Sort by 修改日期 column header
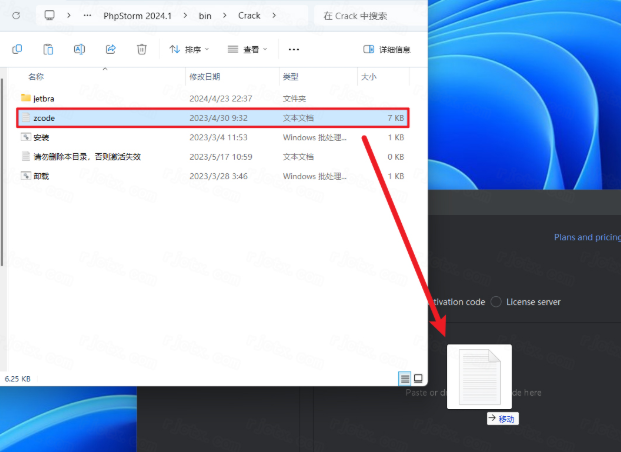 click(x=205, y=77)
